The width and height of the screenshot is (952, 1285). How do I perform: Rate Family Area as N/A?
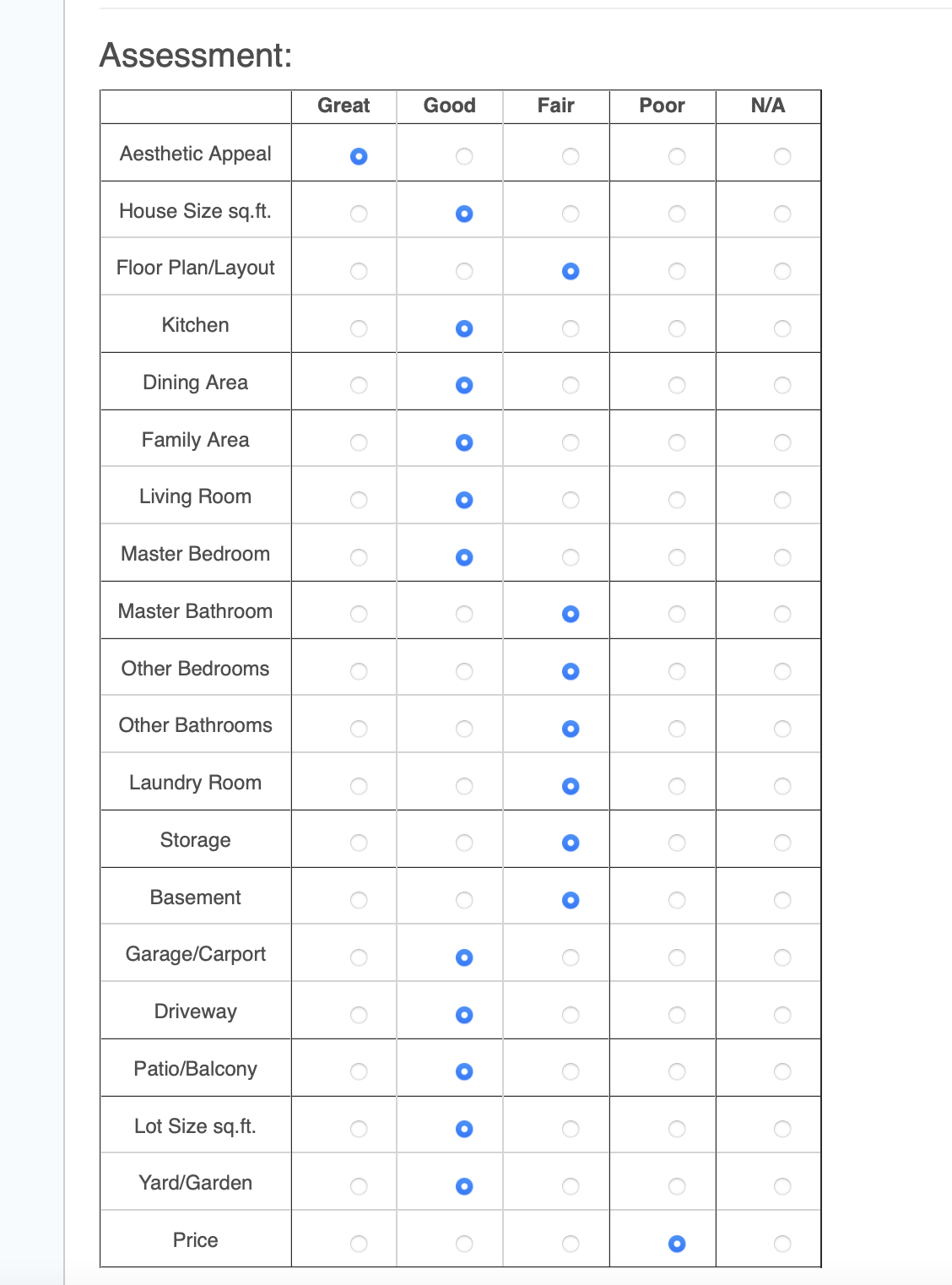pos(782,442)
